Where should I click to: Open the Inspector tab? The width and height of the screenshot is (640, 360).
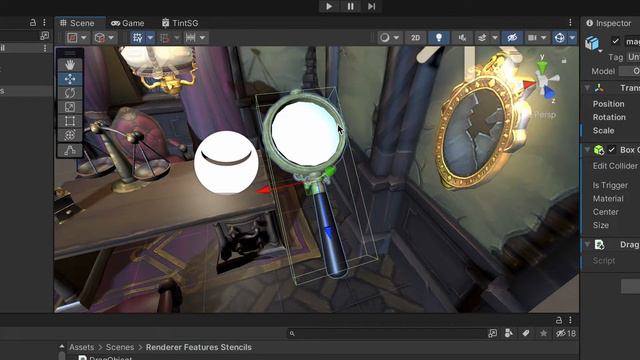pyautogui.click(x=609, y=23)
